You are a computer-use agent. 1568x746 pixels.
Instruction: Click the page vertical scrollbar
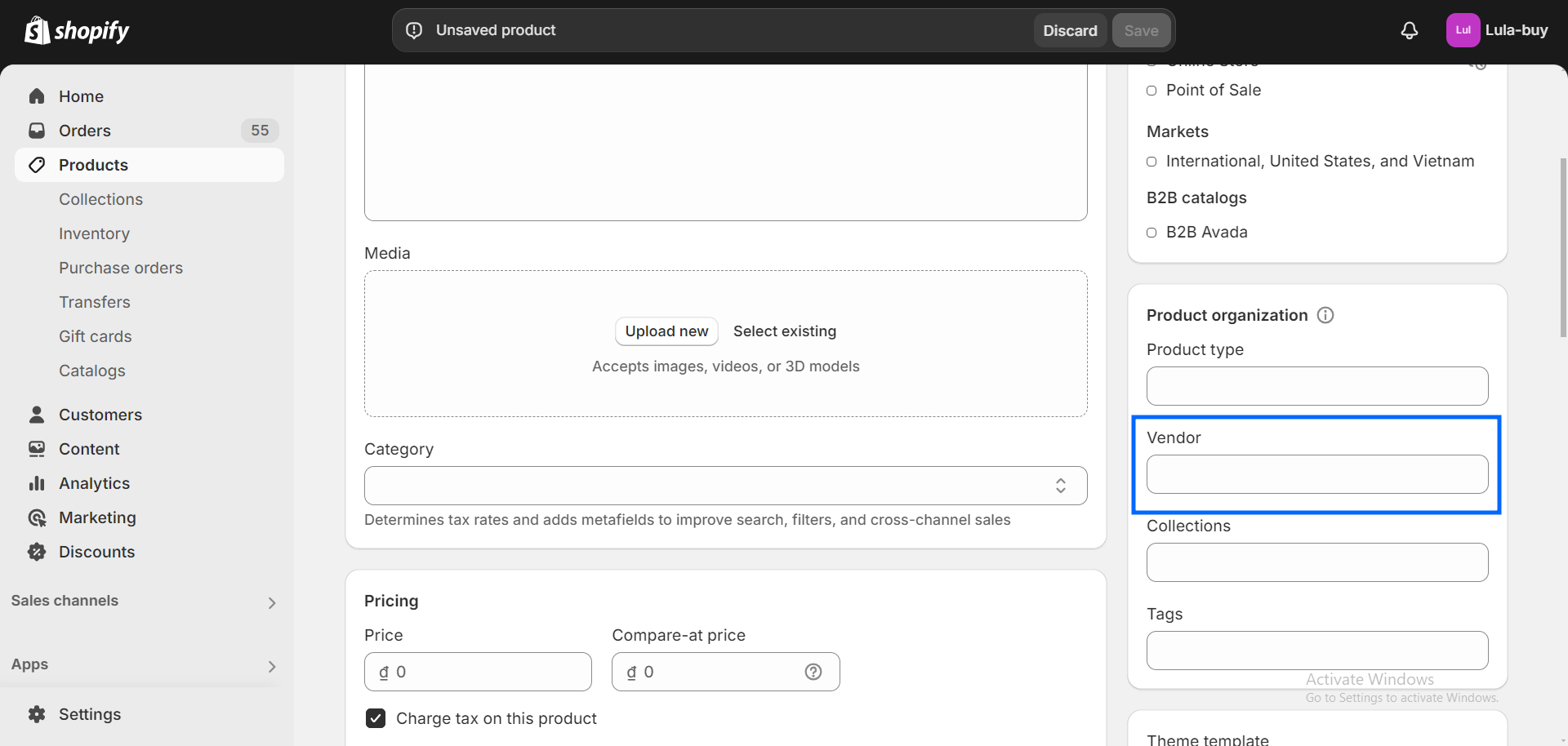point(1563,247)
